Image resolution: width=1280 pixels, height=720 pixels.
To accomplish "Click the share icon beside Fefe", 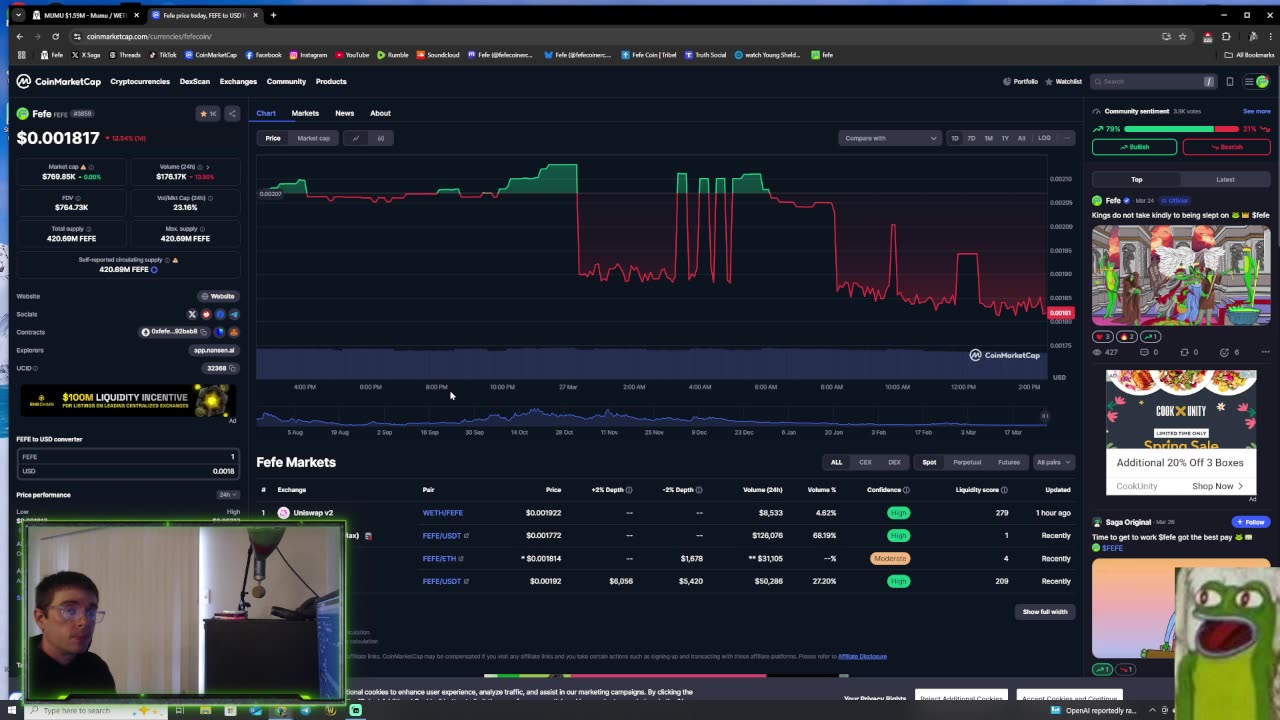I will click(232, 113).
